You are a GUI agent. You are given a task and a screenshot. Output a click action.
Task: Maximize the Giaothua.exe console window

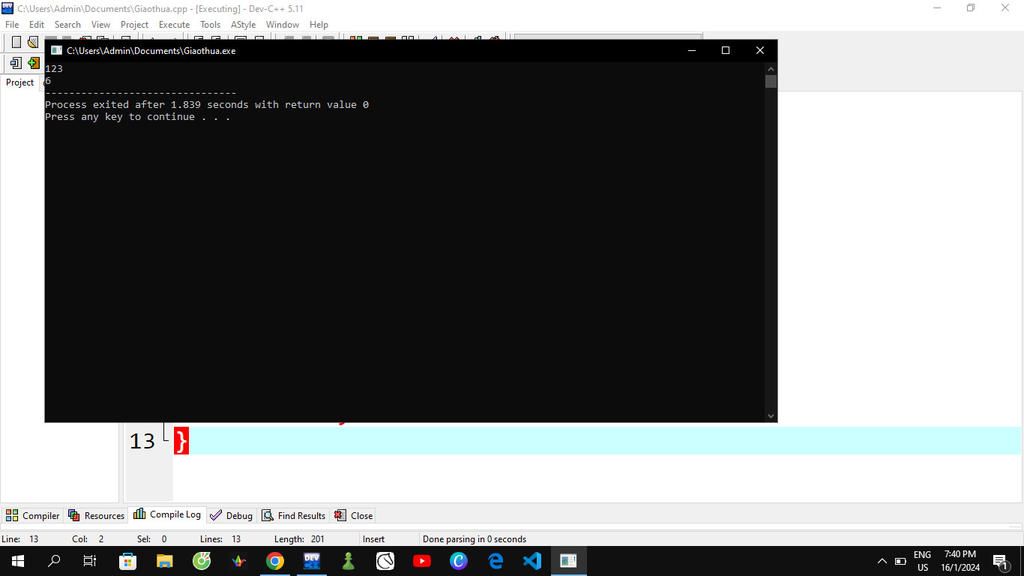point(725,50)
